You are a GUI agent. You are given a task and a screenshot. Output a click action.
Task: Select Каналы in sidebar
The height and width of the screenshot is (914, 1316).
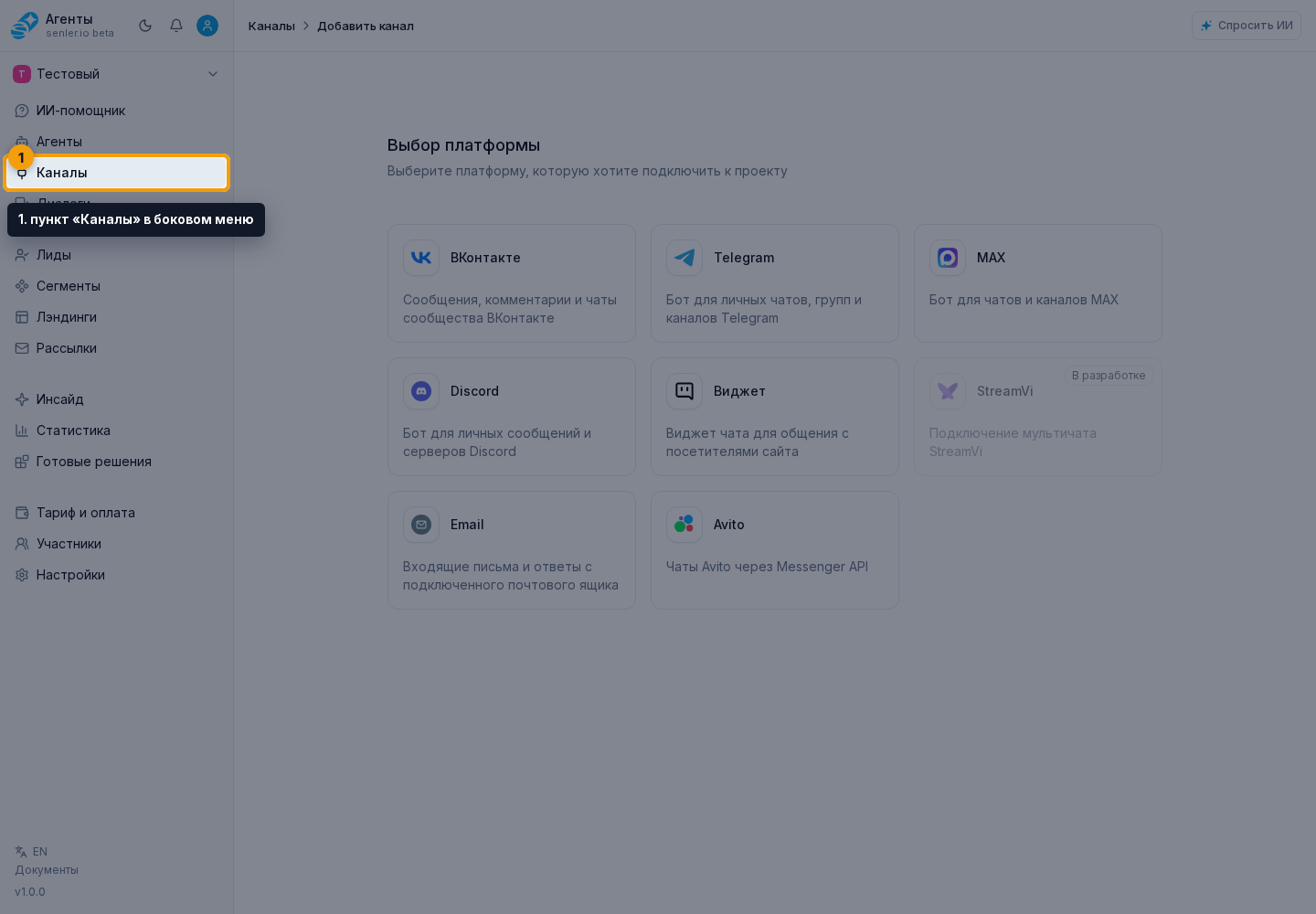click(116, 173)
